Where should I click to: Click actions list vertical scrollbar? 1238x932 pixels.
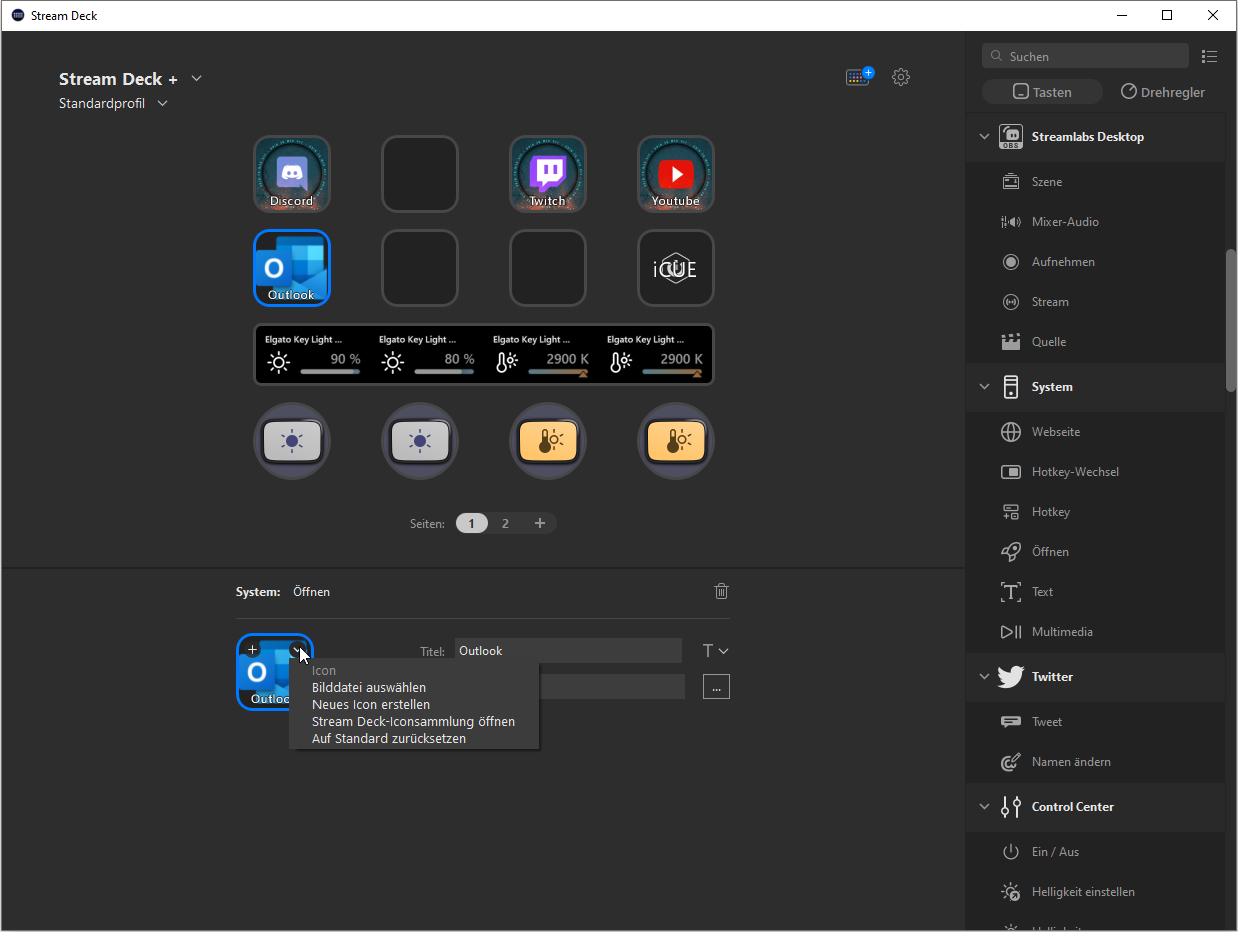click(x=1231, y=320)
